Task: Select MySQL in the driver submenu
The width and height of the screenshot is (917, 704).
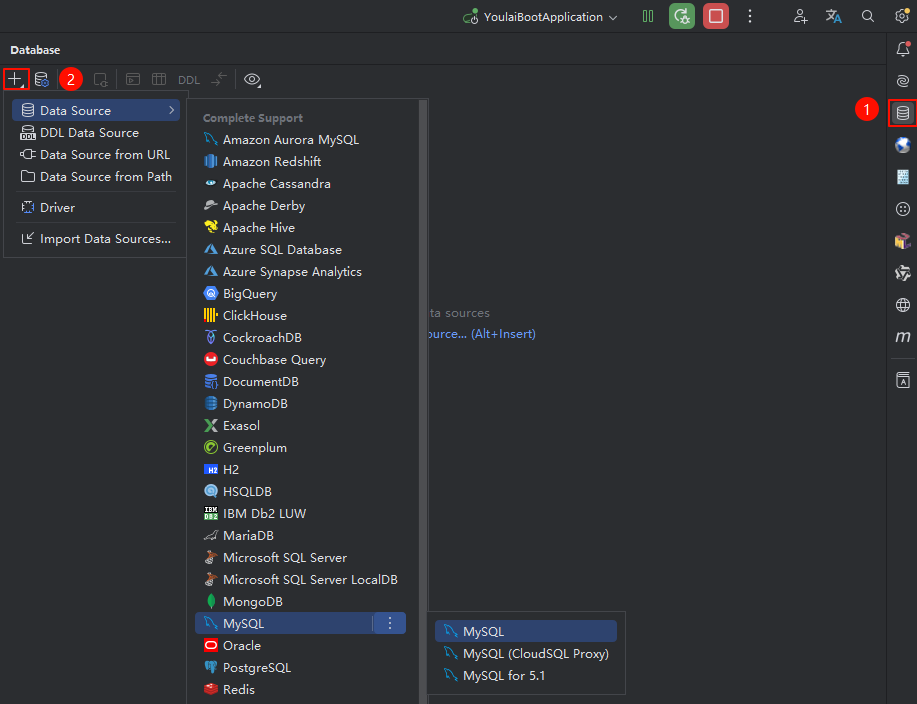Action: tap(526, 631)
